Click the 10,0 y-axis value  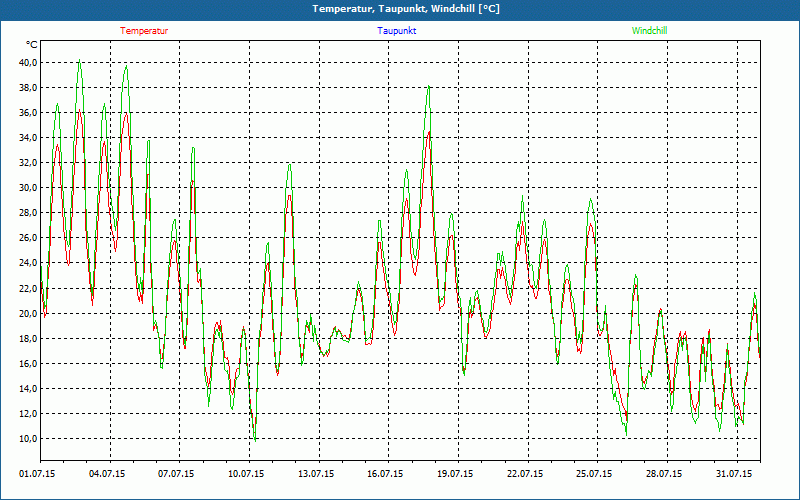(x=28, y=438)
